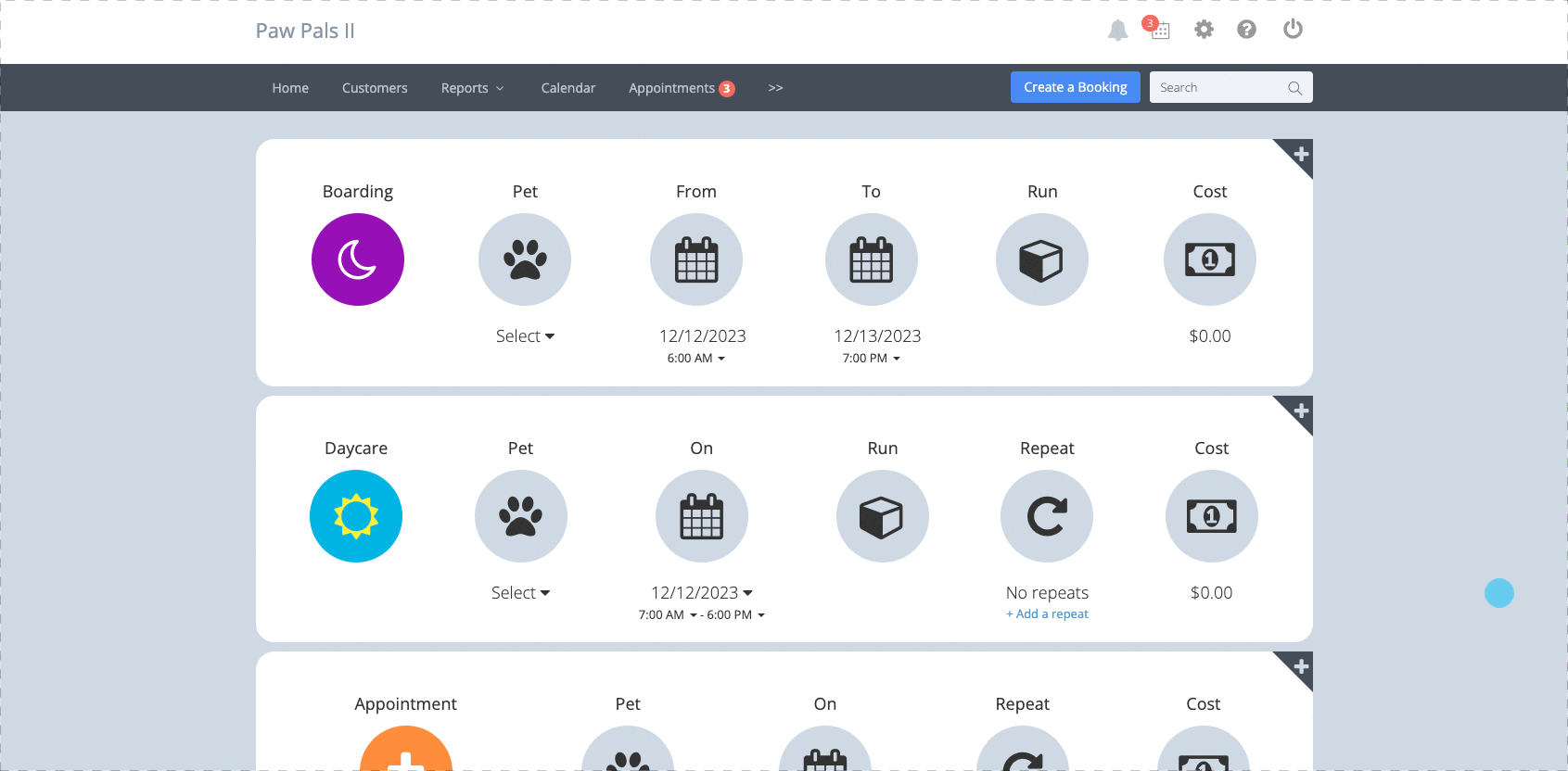Click the search magnifier icon
1568x771 pixels.
[x=1294, y=88]
